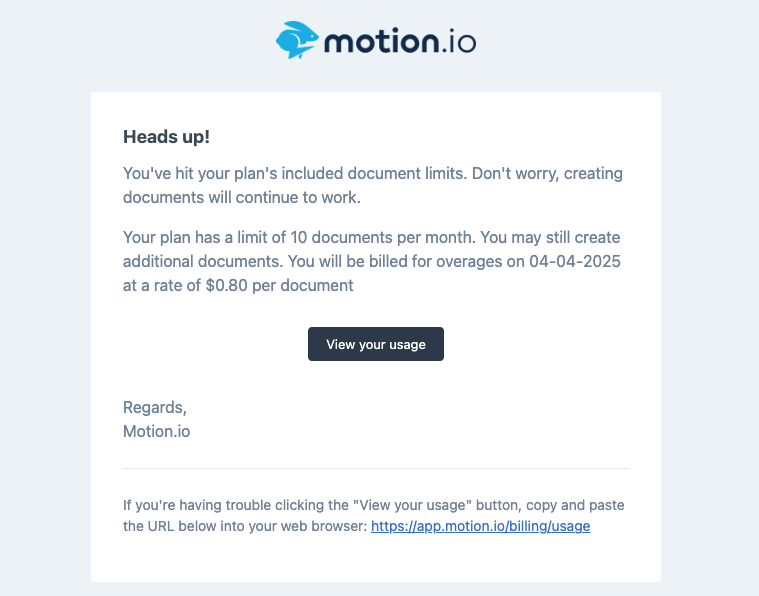Click the horizontal divider below the signature
The image size is (759, 596).
[375, 468]
